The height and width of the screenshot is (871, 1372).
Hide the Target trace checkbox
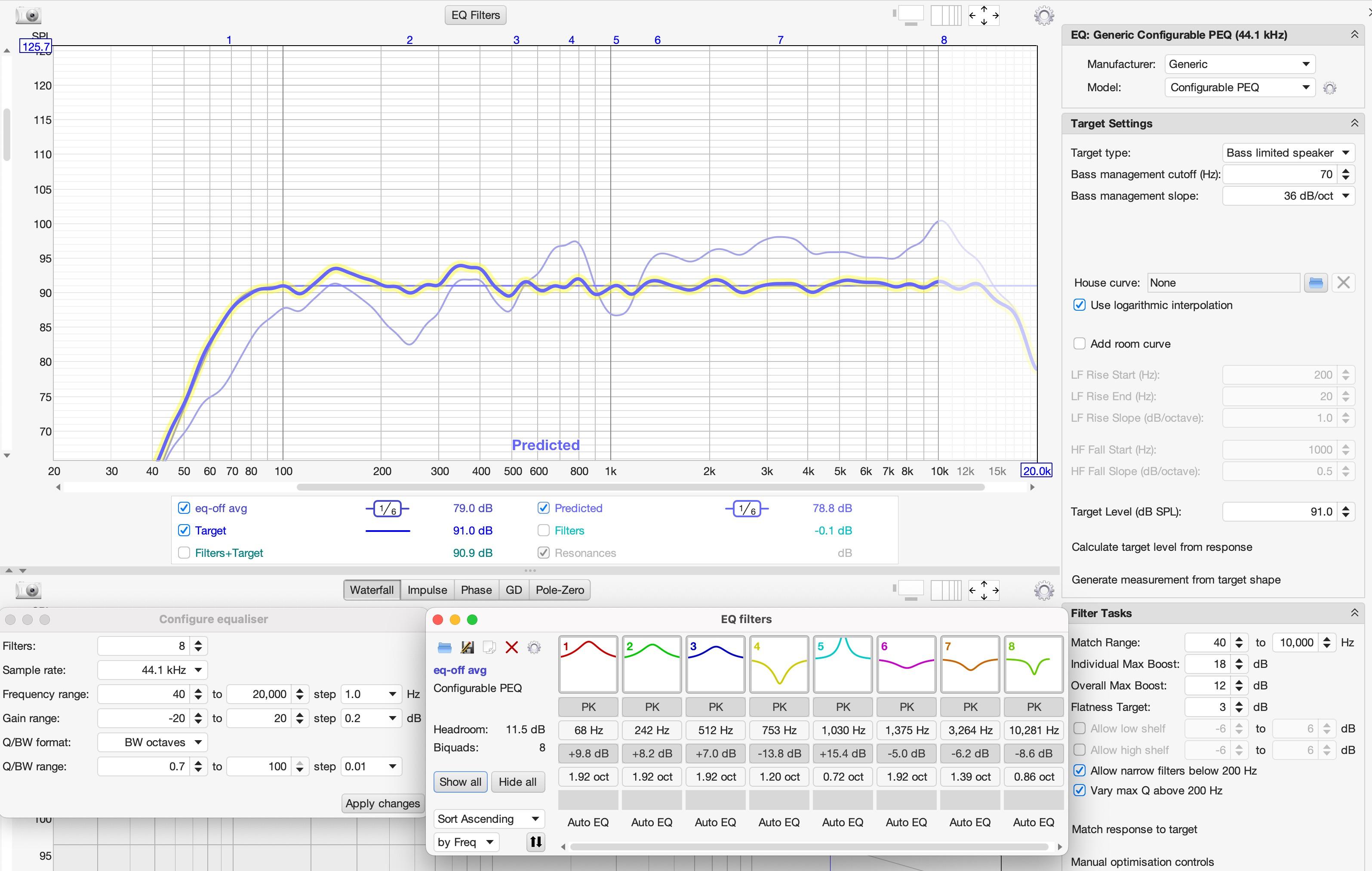click(x=184, y=530)
